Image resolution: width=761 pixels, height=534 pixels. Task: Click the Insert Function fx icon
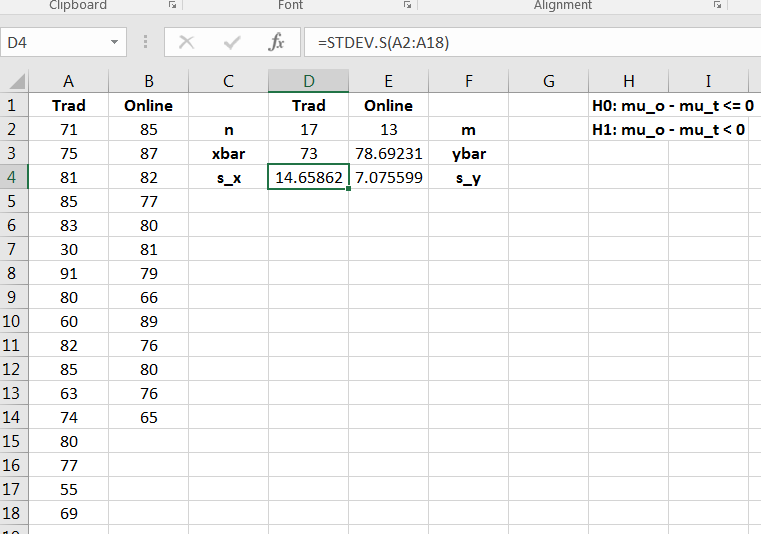(x=277, y=43)
